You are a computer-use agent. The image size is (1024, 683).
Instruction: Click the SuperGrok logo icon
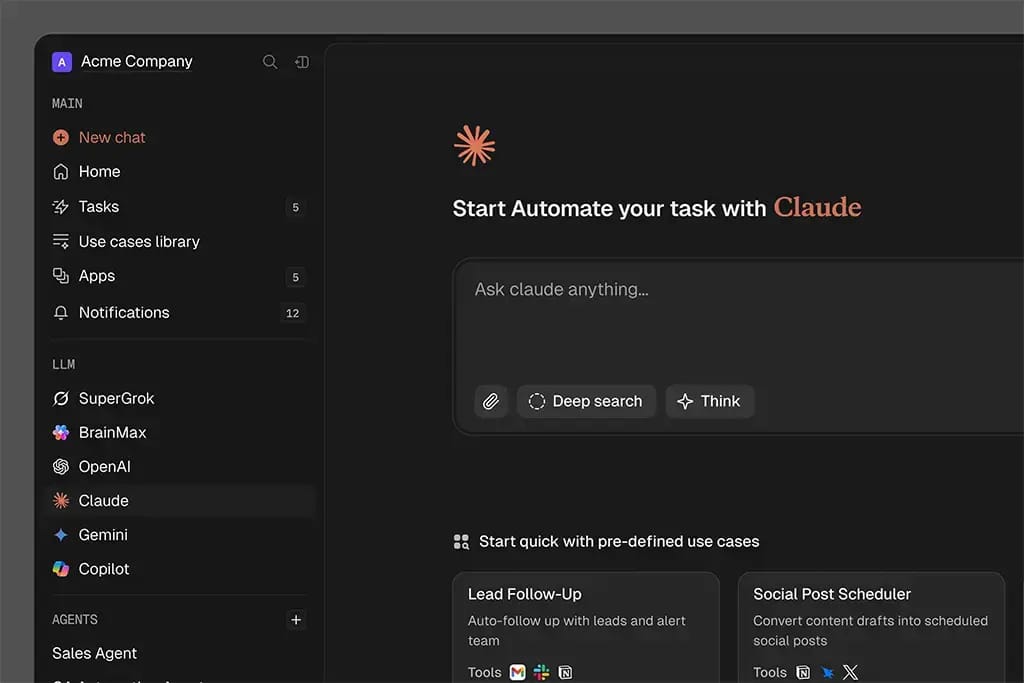point(61,398)
